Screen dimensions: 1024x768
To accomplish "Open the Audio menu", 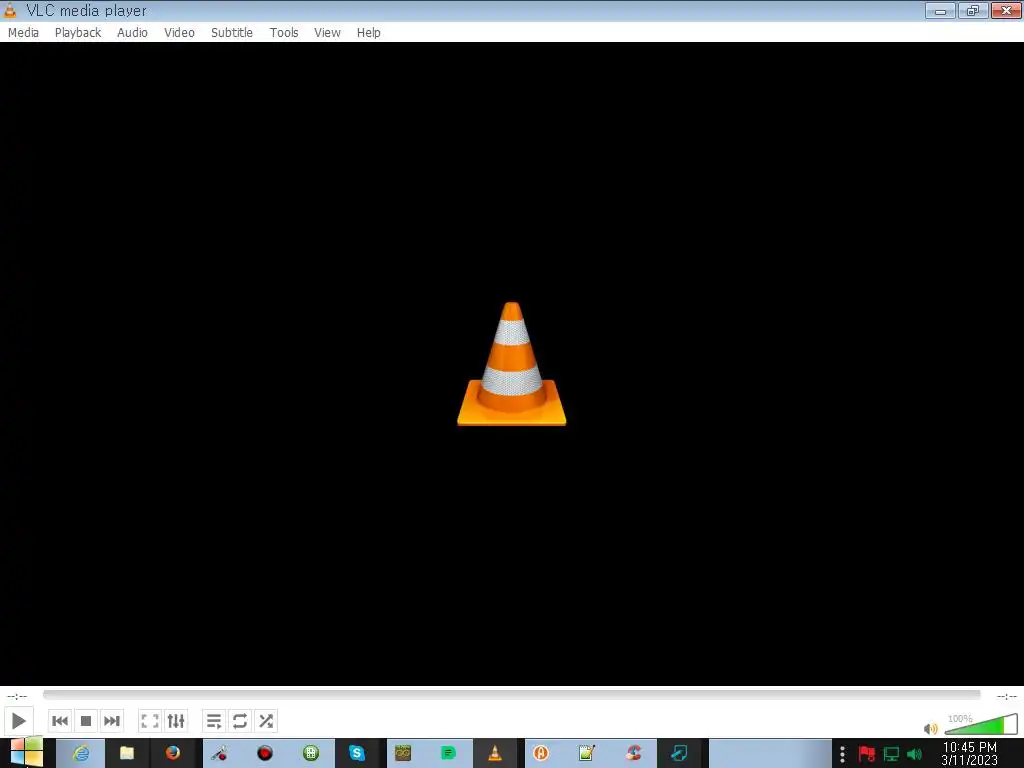I will pos(133,33).
